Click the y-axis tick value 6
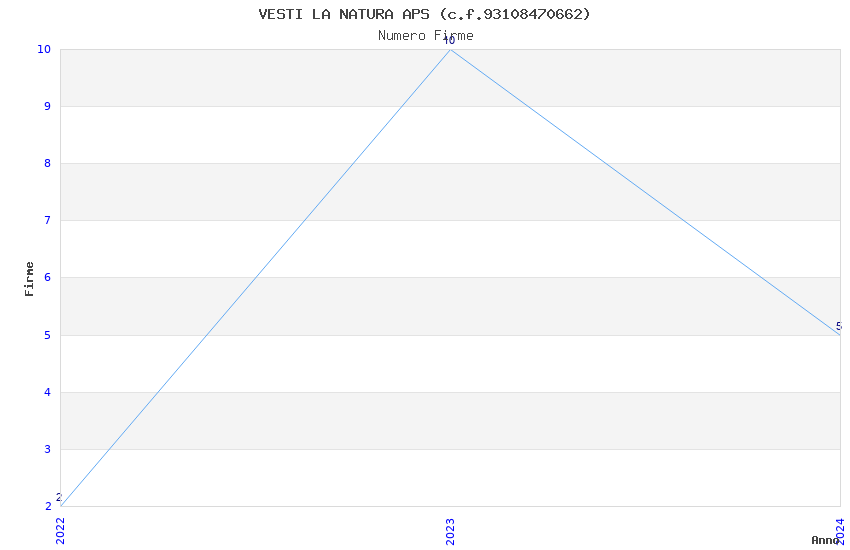Image resolution: width=850 pixels, height=550 pixels. coord(48,277)
